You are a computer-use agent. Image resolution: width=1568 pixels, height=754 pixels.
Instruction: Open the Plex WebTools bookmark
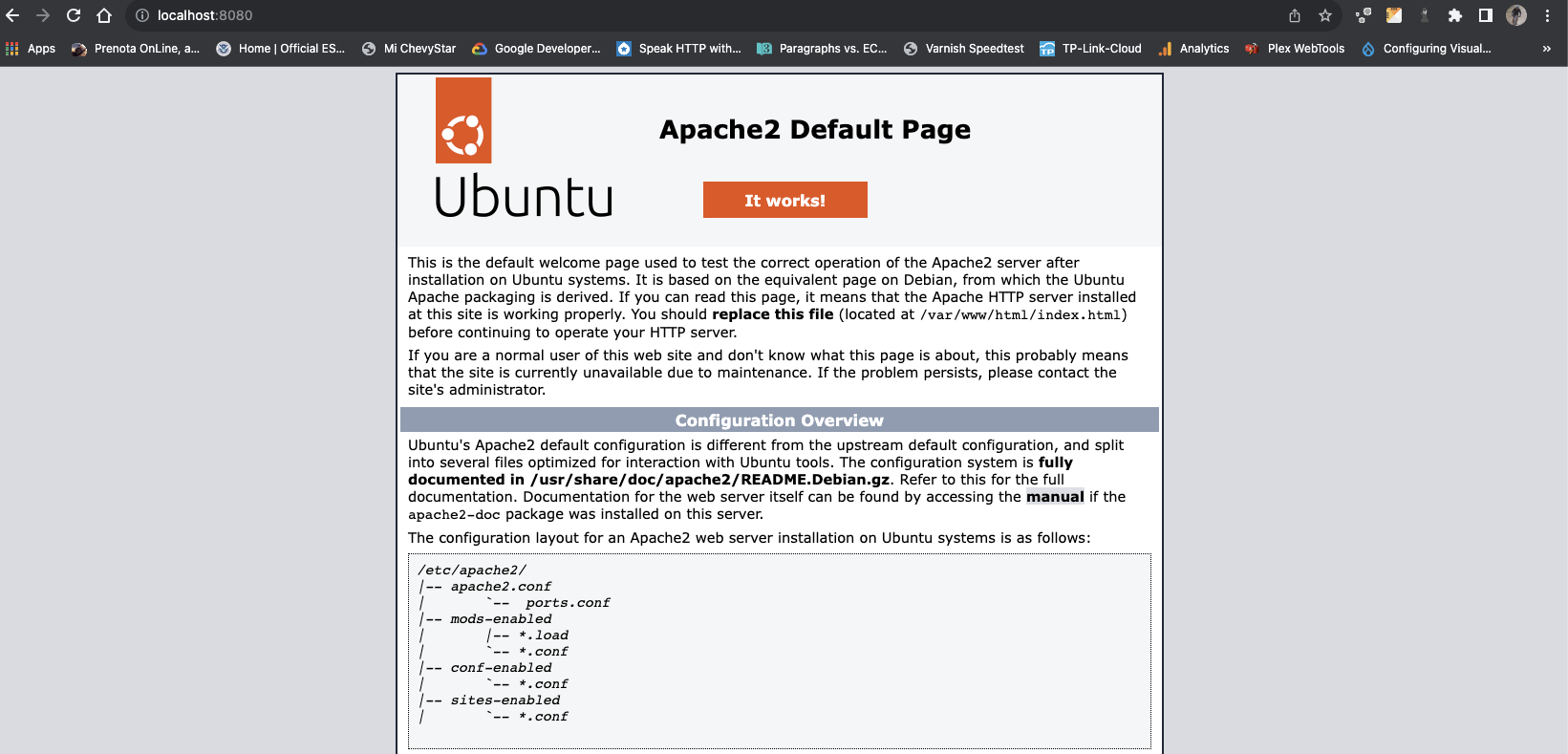point(1295,49)
